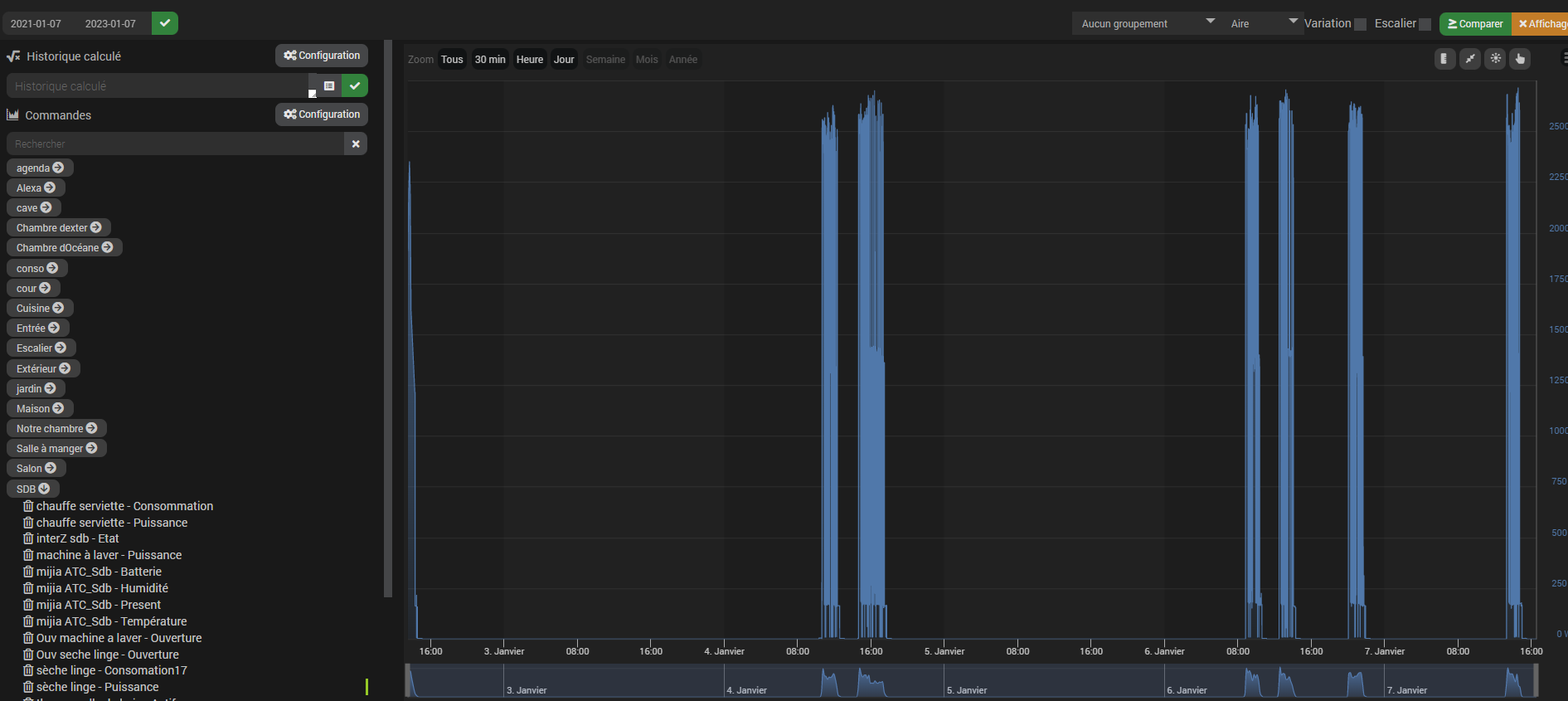Enable the Variation checkbox
This screenshot has height=701, width=1568.
[x=1360, y=24]
